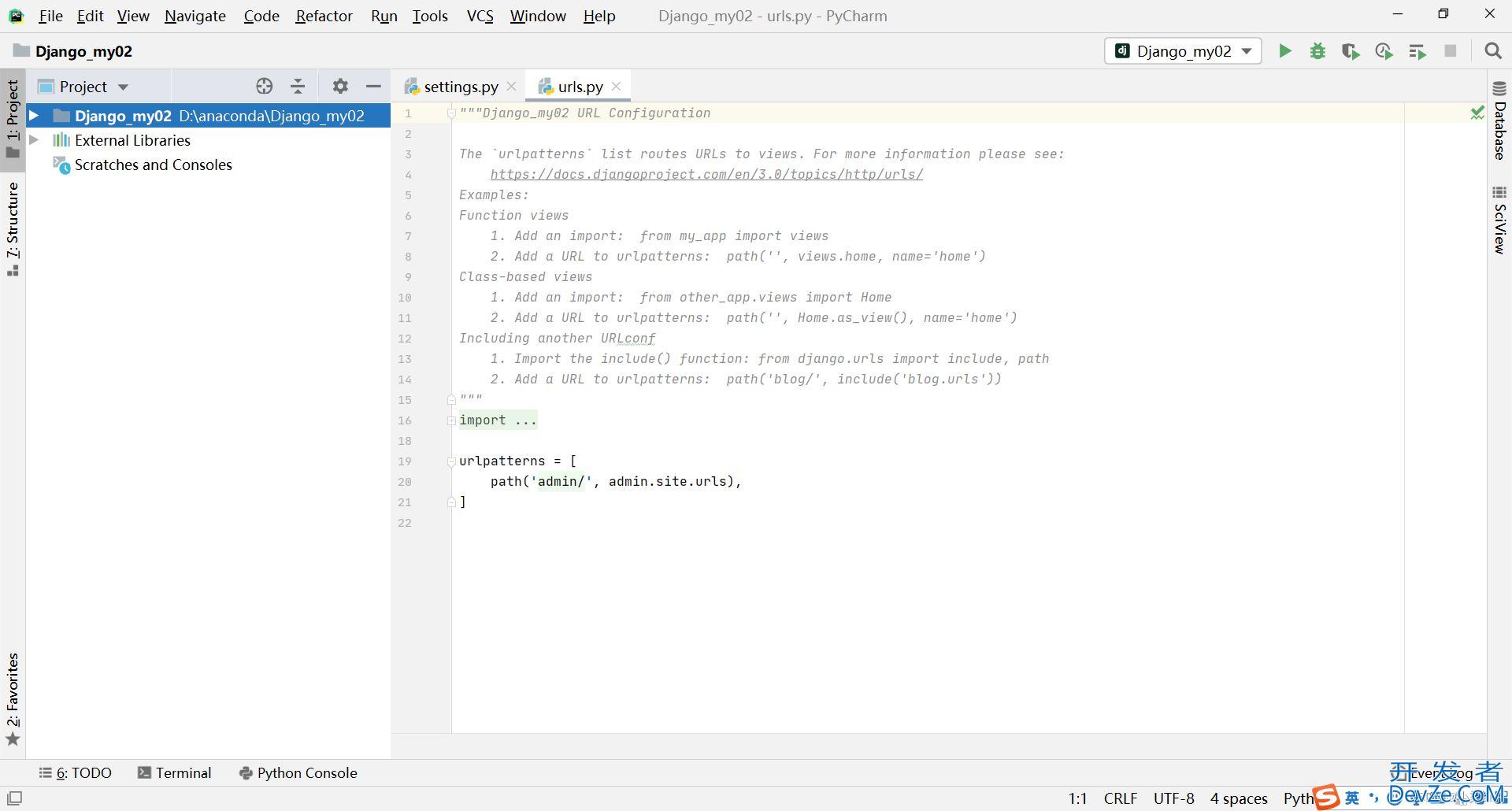
Task: Click the 1:1 cursor position indicator
Action: pos(1077,798)
